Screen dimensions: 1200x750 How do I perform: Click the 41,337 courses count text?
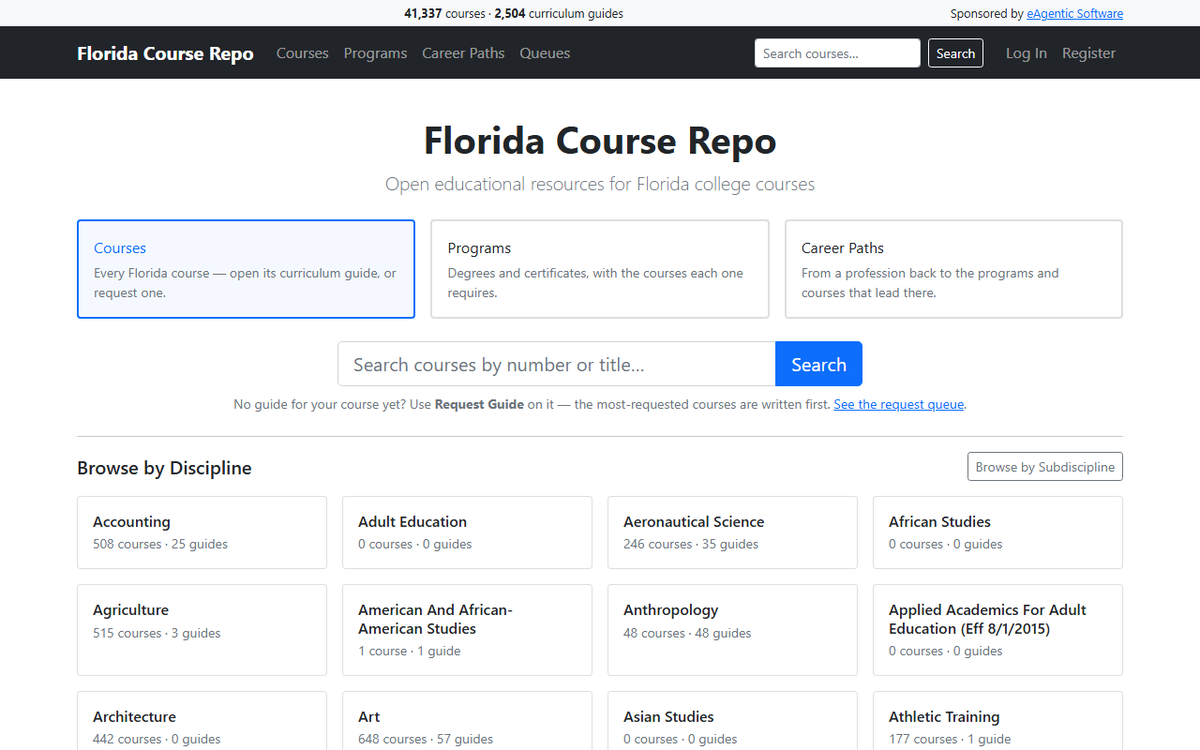(x=444, y=14)
